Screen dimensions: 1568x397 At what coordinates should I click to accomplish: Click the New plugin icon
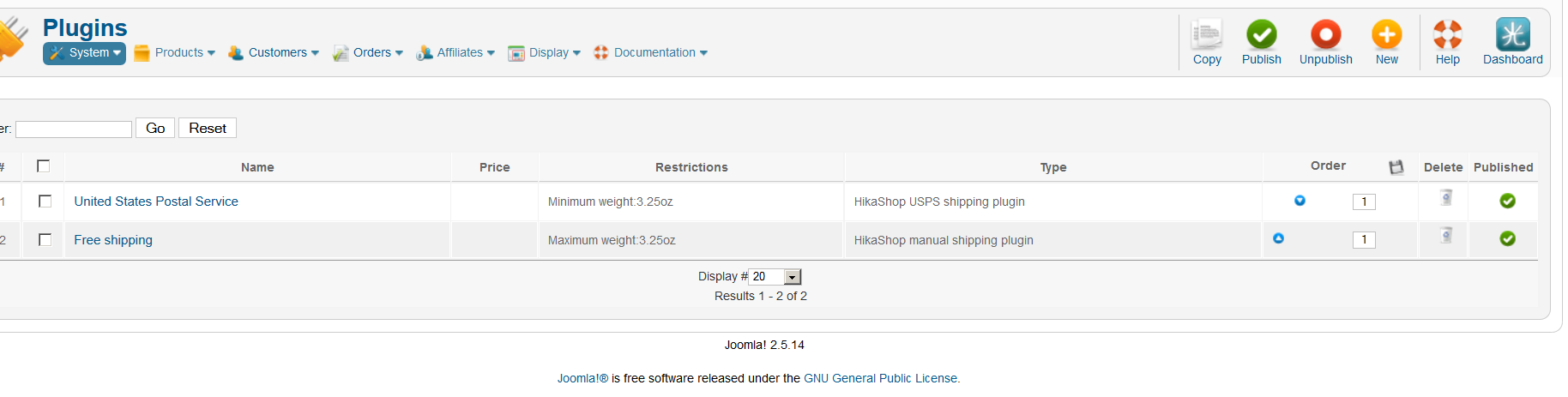(x=1386, y=36)
